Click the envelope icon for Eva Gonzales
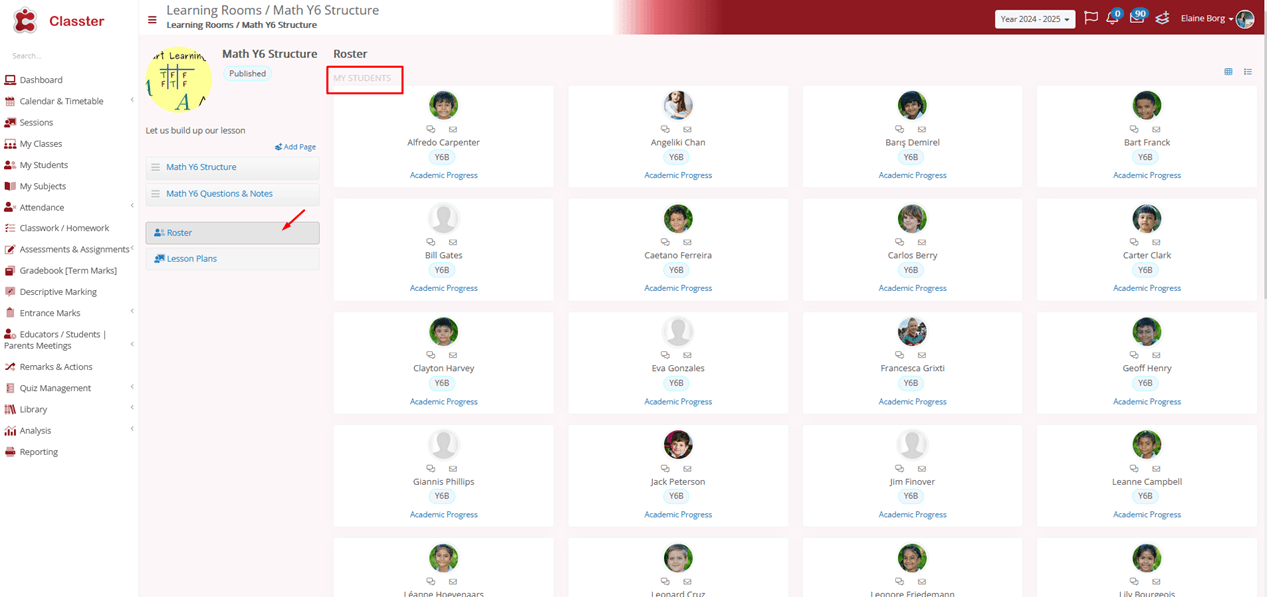 point(687,355)
